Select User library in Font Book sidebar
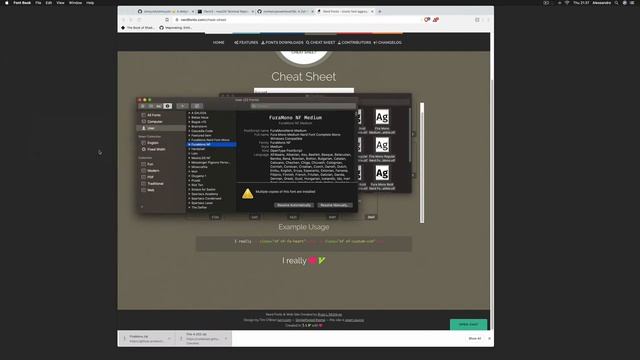640x360 pixels. (x=160, y=128)
